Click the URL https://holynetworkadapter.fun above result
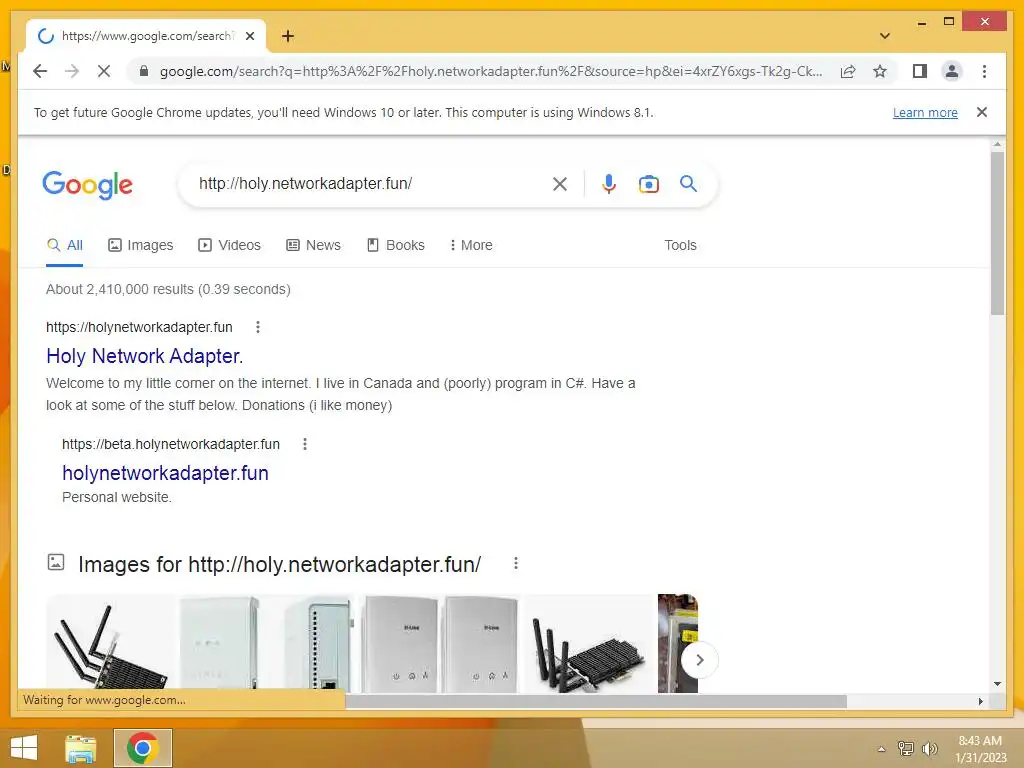The height and width of the screenshot is (768, 1024). 139,327
